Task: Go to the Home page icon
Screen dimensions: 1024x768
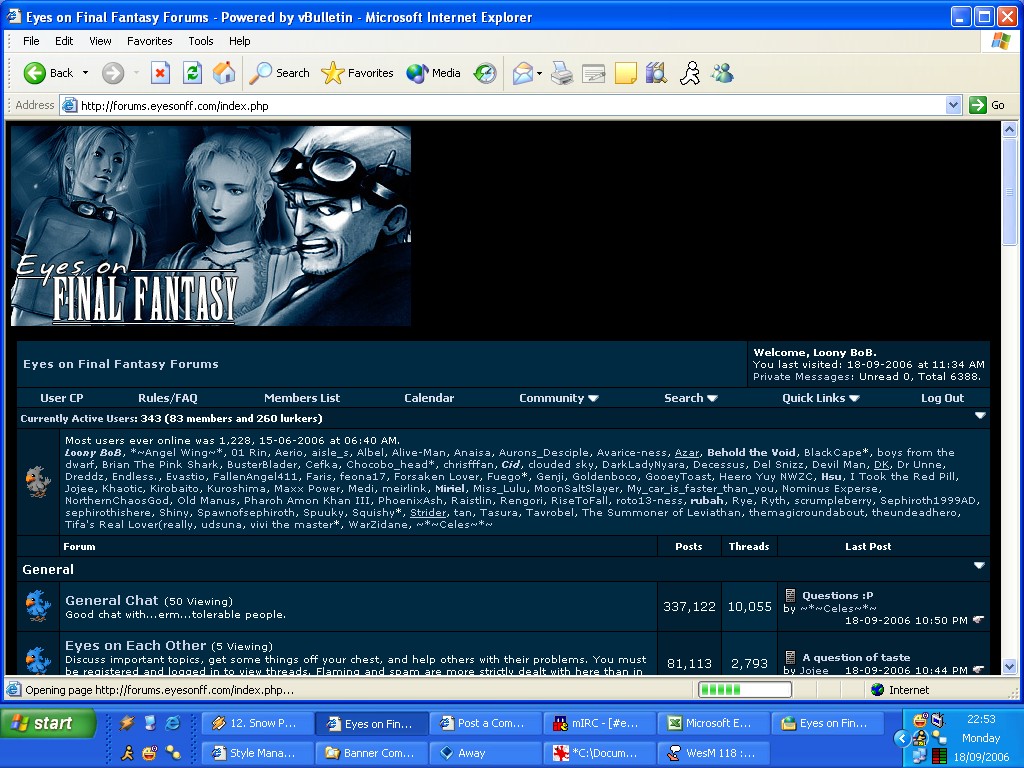Action: tap(224, 73)
